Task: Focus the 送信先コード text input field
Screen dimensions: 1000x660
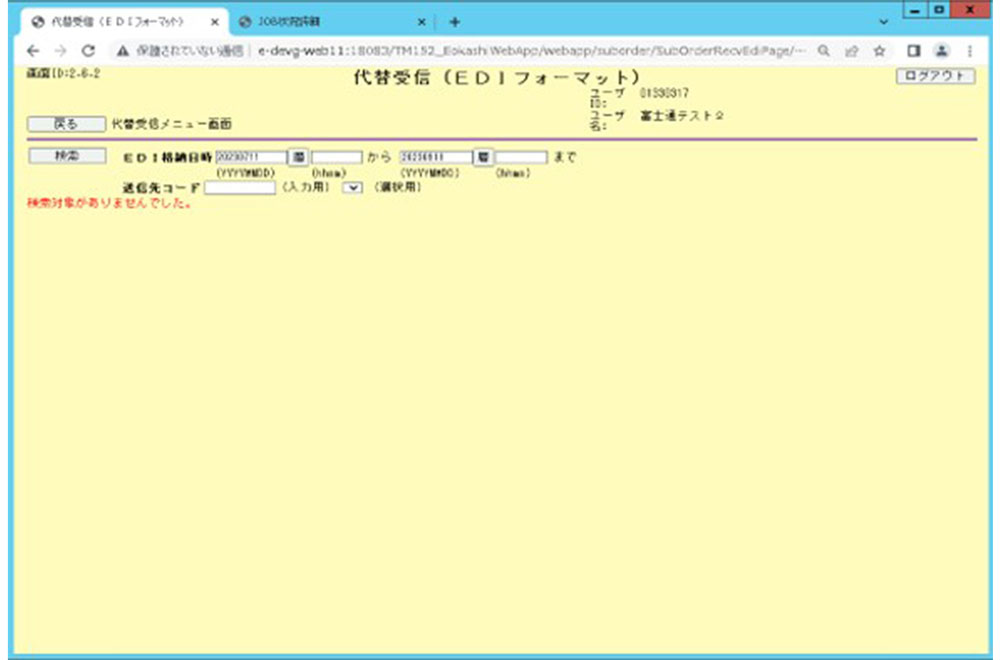Action: pyautogui.click(x=239, y=187)
